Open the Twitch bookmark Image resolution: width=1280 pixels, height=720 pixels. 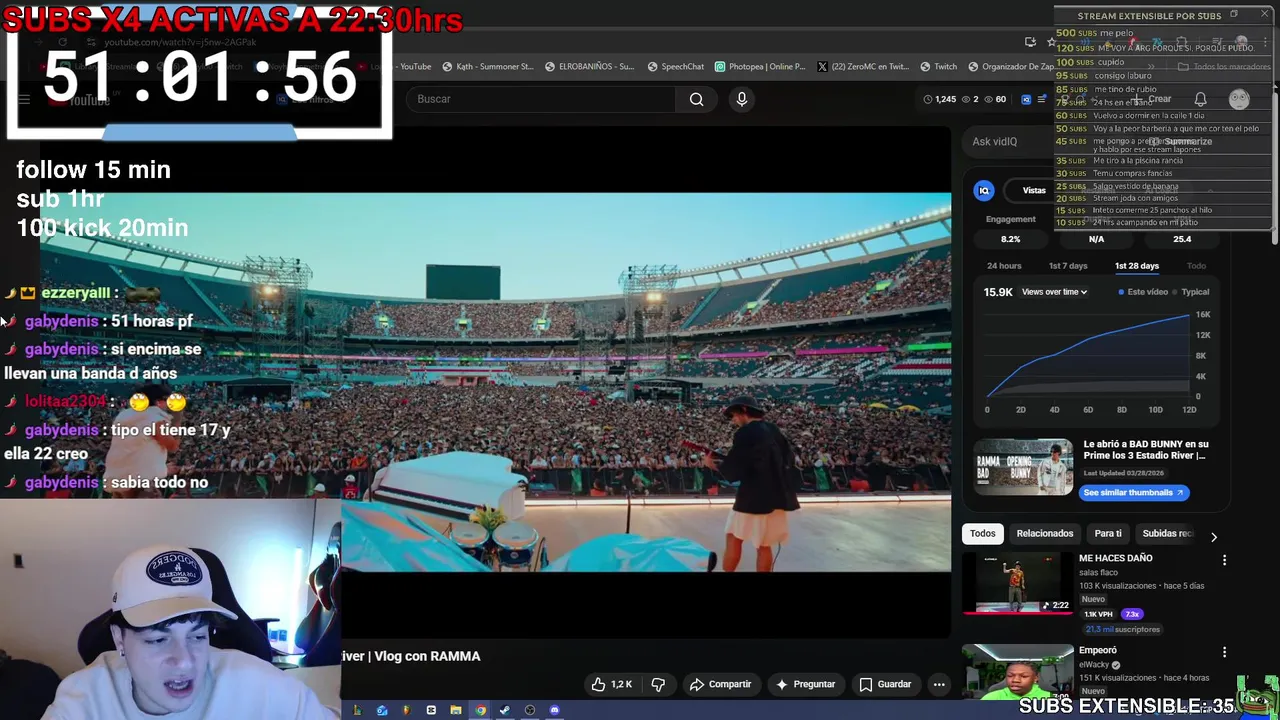(938, 67)
